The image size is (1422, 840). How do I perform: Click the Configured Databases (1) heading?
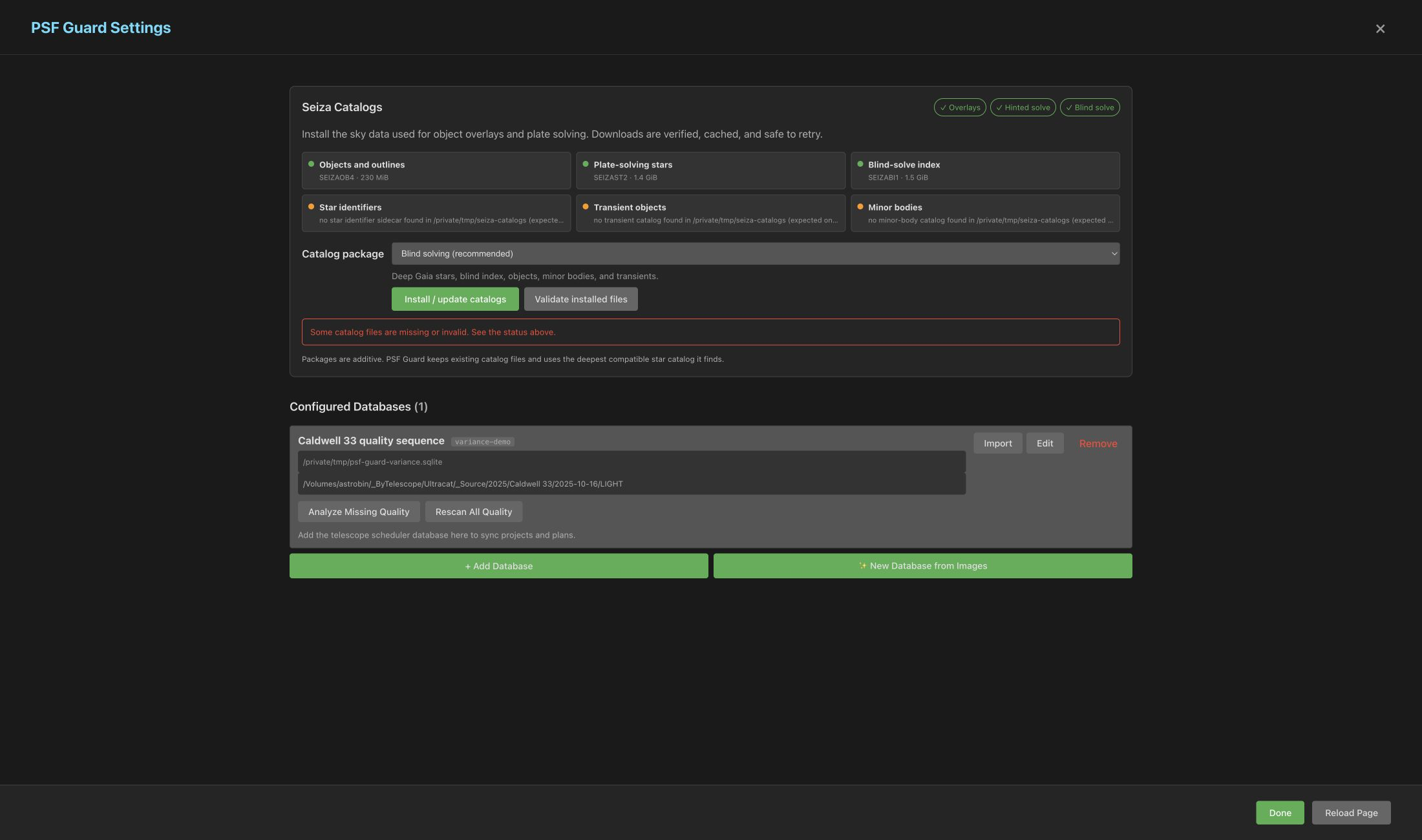359,406
